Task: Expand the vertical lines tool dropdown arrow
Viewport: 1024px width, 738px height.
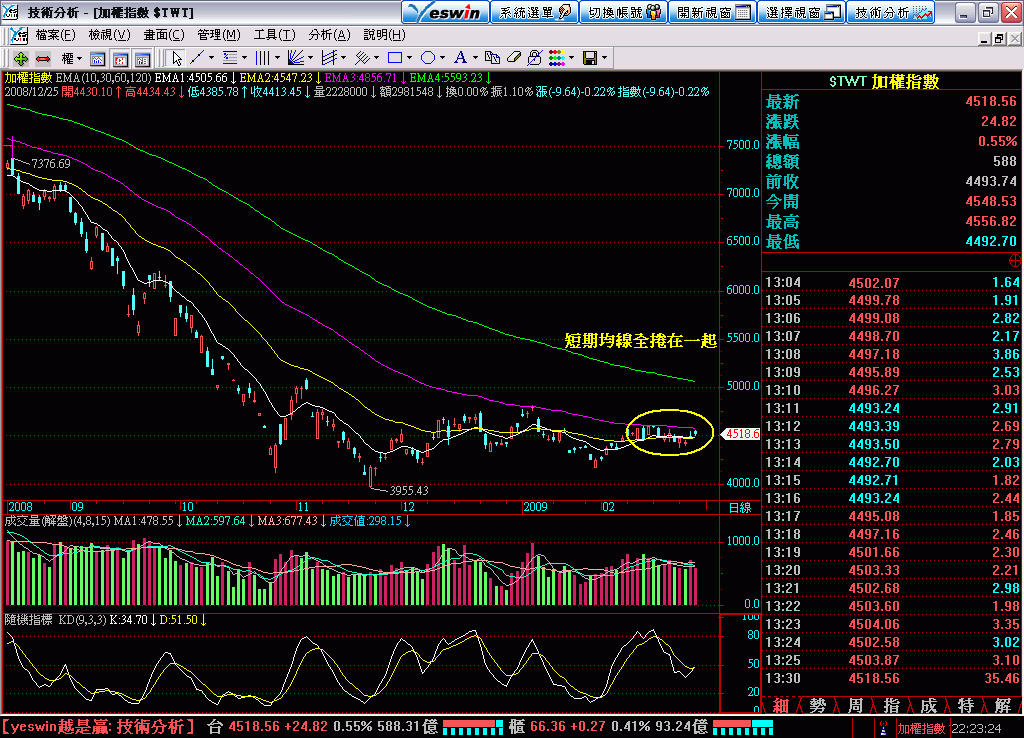Action: (277, 58)
